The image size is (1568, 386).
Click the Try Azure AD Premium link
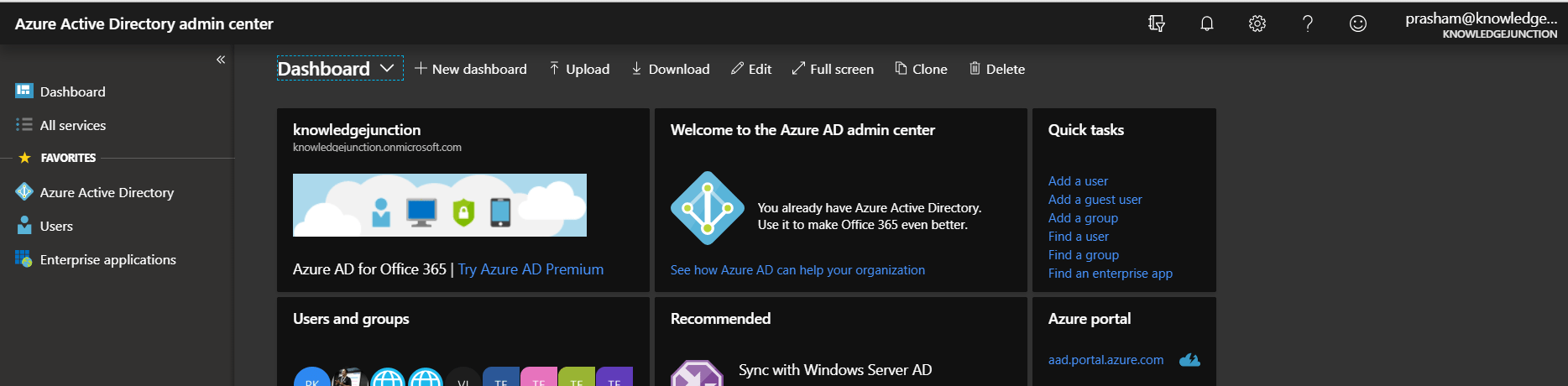pos(531,269)
